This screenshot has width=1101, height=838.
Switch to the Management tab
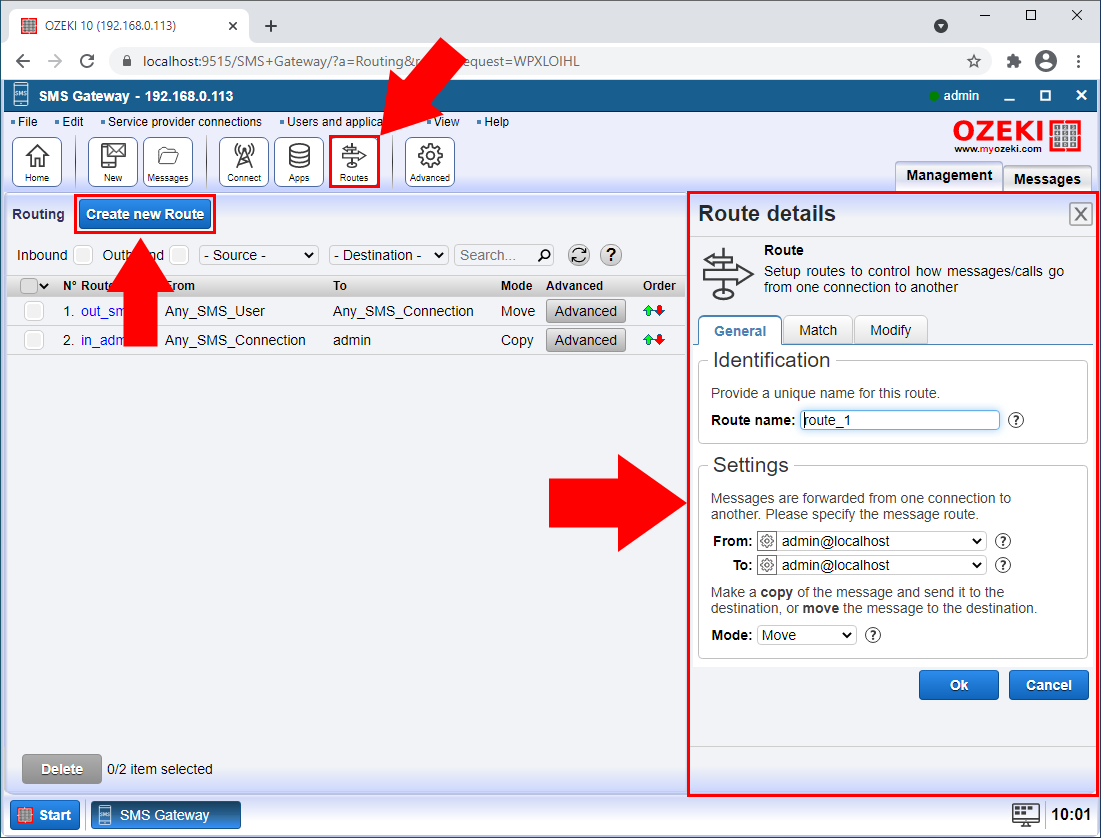click(949, 176)
